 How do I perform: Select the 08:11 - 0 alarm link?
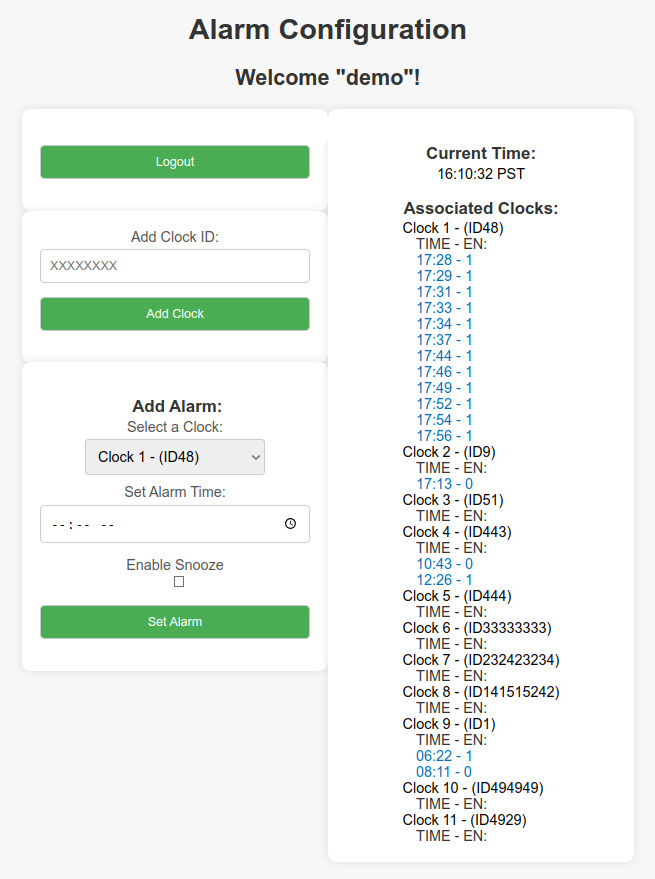click(x=444, y=772)
